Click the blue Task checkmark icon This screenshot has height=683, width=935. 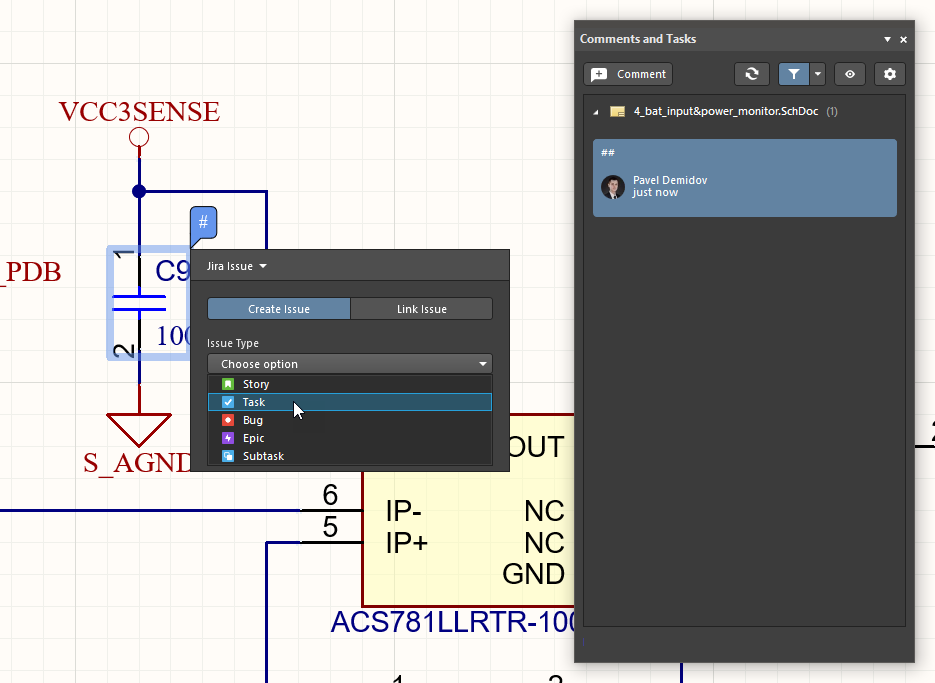coord(228,402)
